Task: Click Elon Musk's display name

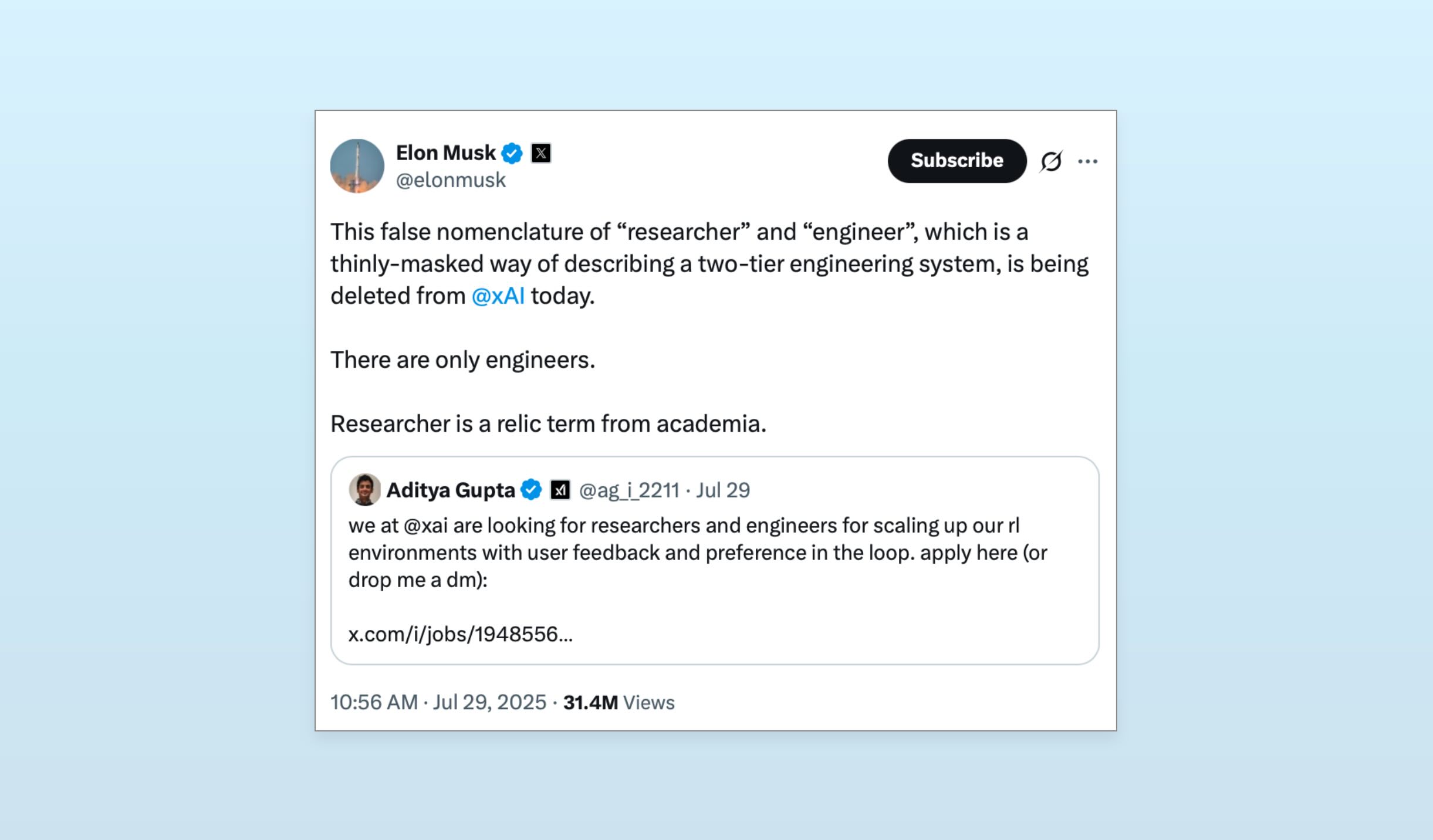Action: click(x=445, y=153)
